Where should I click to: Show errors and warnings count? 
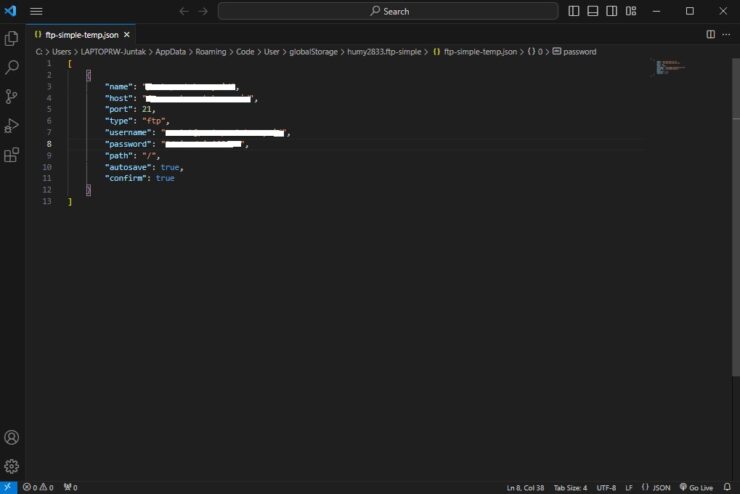pos(38,487)
